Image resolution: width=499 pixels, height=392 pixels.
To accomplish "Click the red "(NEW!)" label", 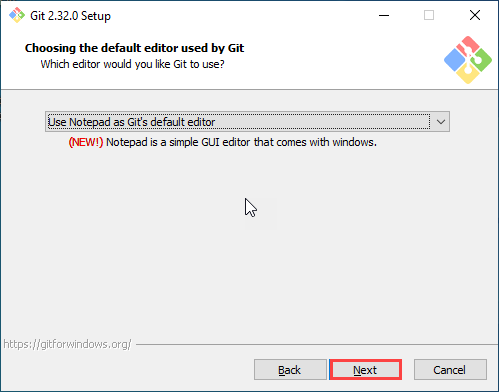I will pos(86,142).
